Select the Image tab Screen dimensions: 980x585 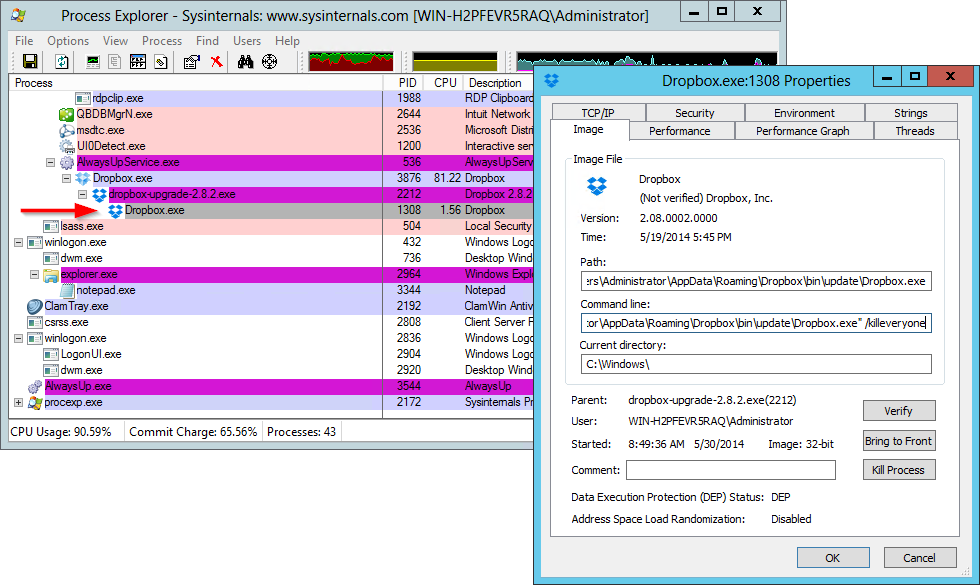click(x=588, y=129)
